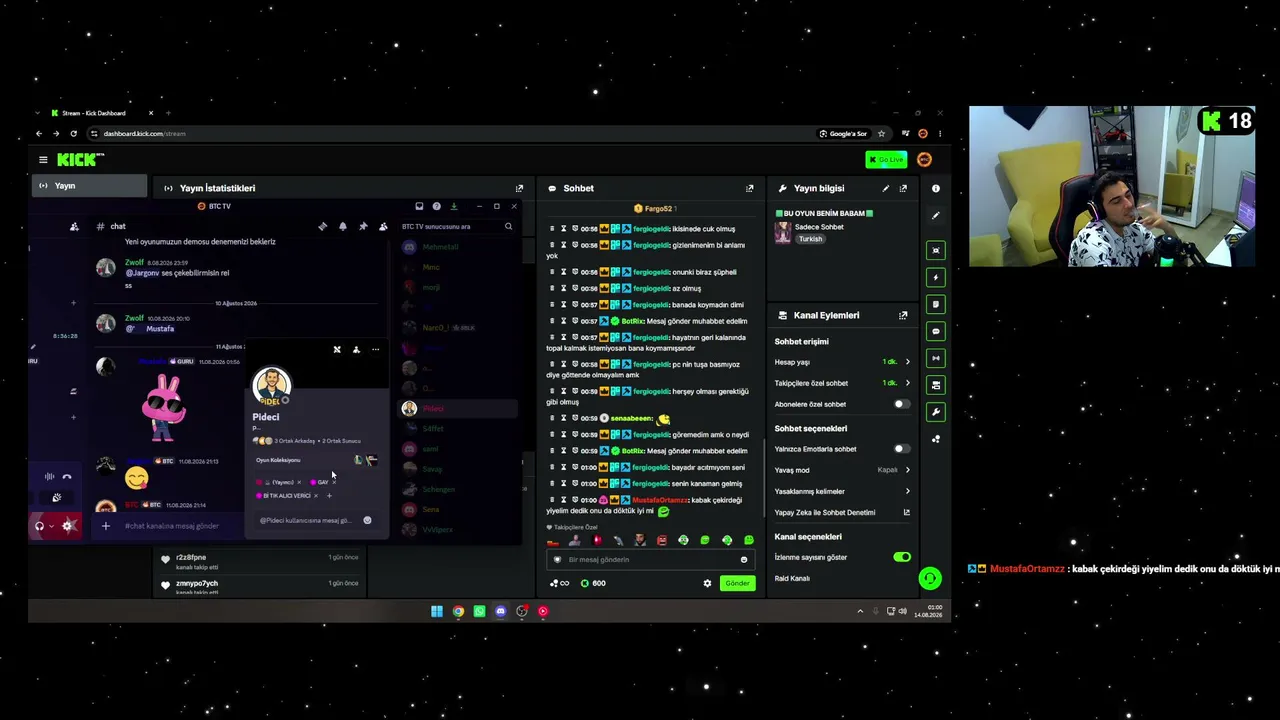1280x720 pixels.
Task: Open Discord from the taskbar
Action: point(501,611)
